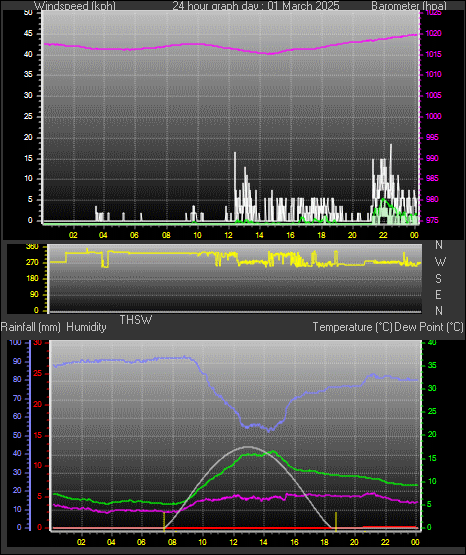466x555 pixels.
Task: Click the E compass direction label
Action: (438, 294)
